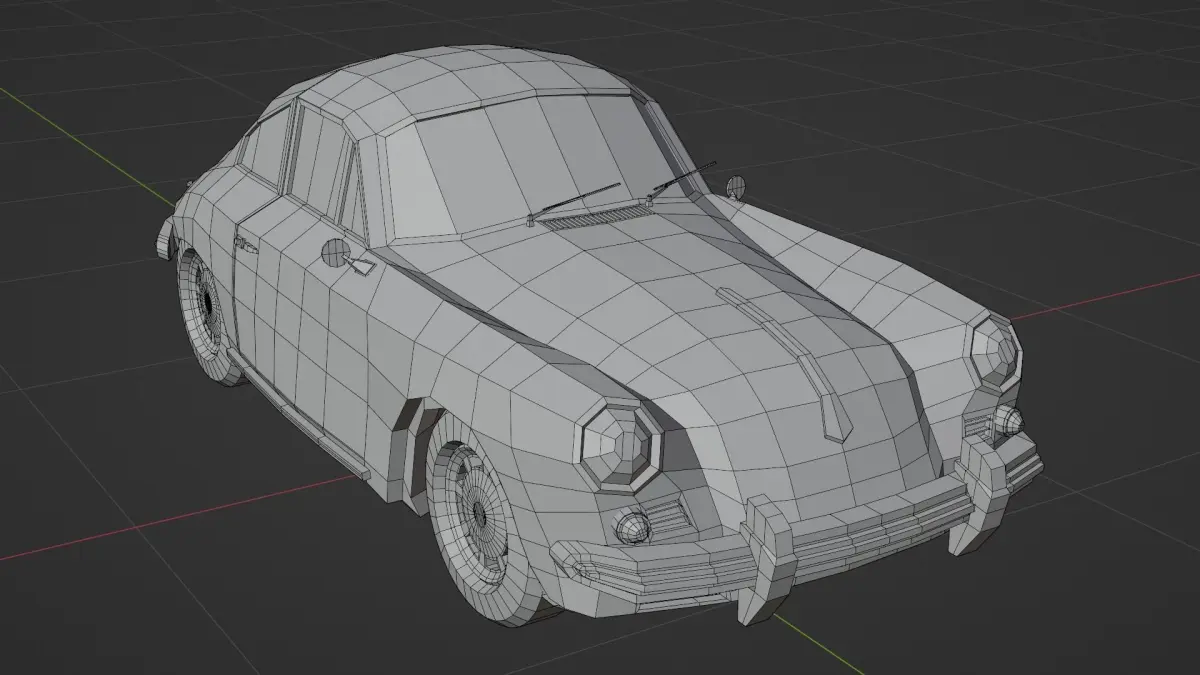
Task: Select the headlight beside the far bumper guard
Action: coord(994,352)
